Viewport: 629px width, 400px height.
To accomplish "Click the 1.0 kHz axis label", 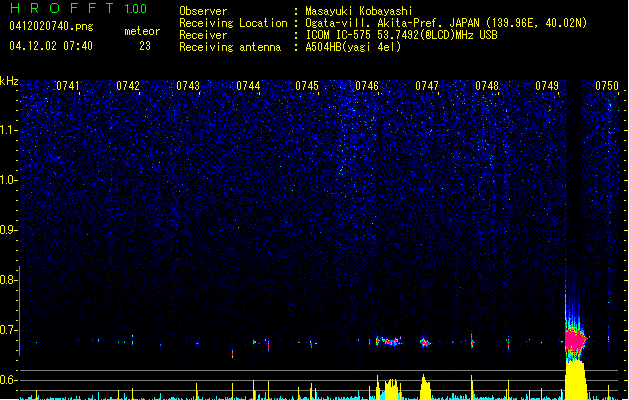I will (x=8, y=180).
